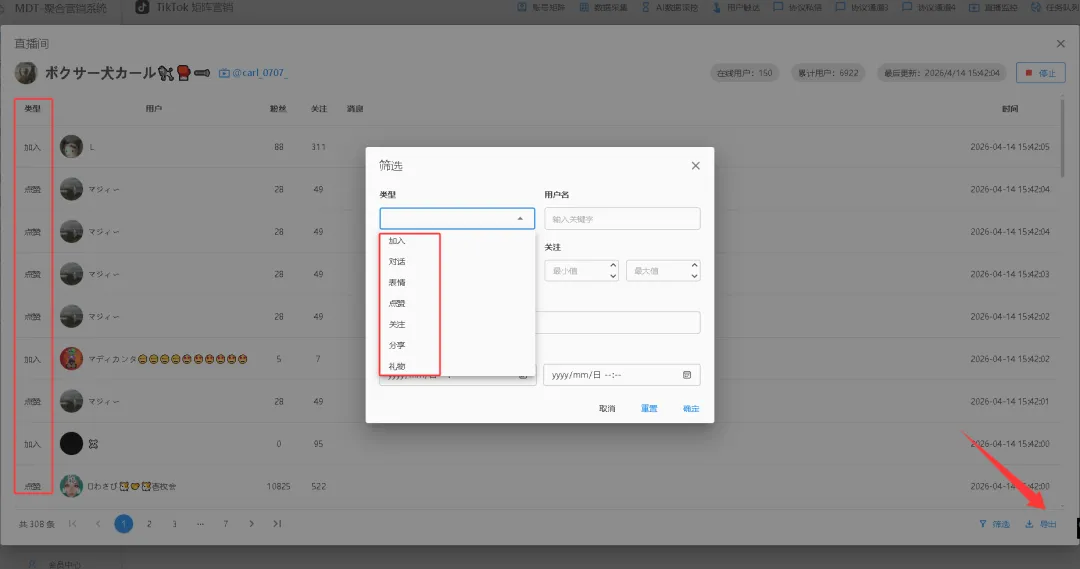This screenshot has width=1080, height=569.
Task: Open the 数据采集 top menu item
Action: point(603,8)
